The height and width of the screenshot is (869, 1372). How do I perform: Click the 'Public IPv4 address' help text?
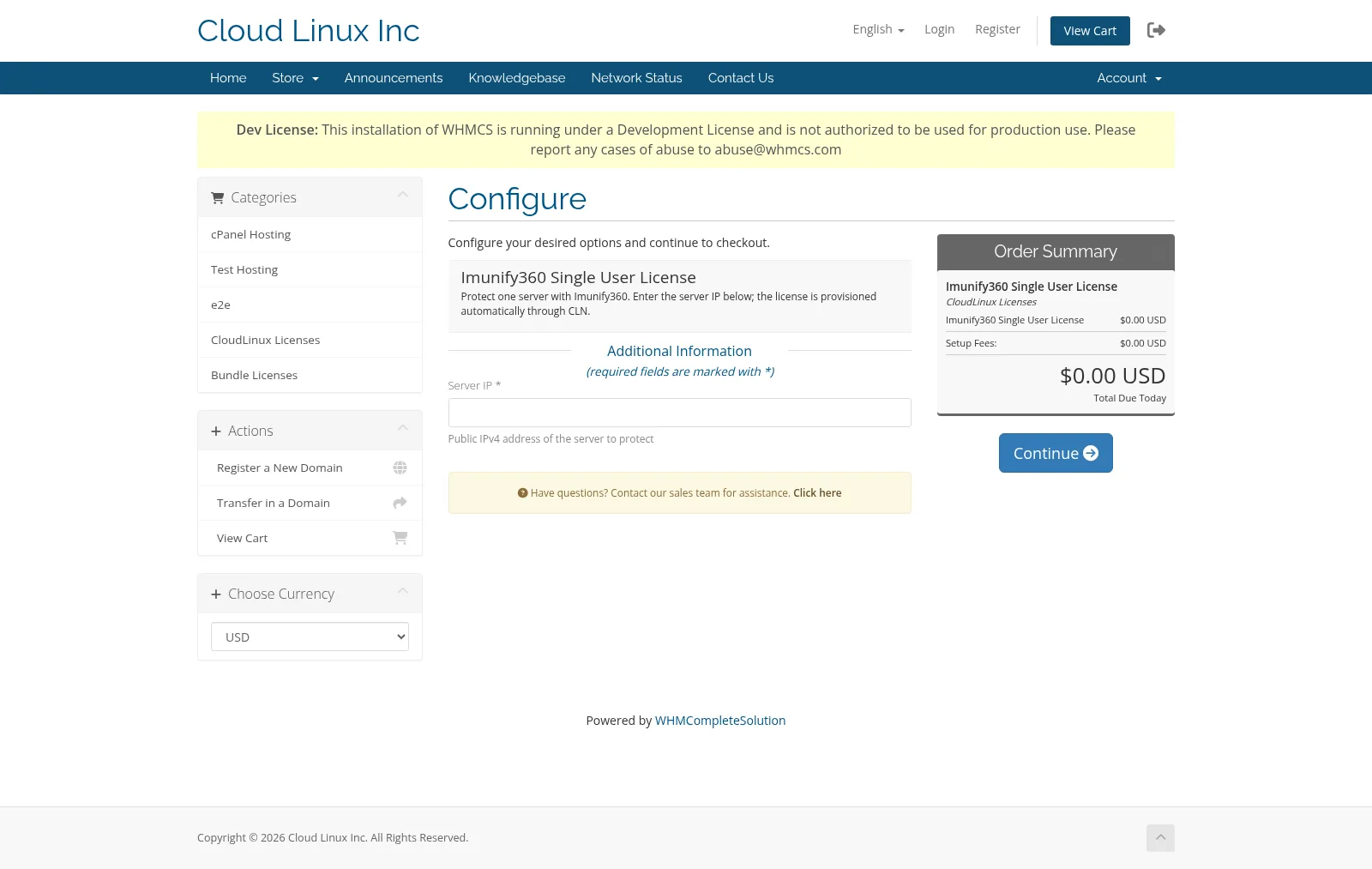(551, 439)
